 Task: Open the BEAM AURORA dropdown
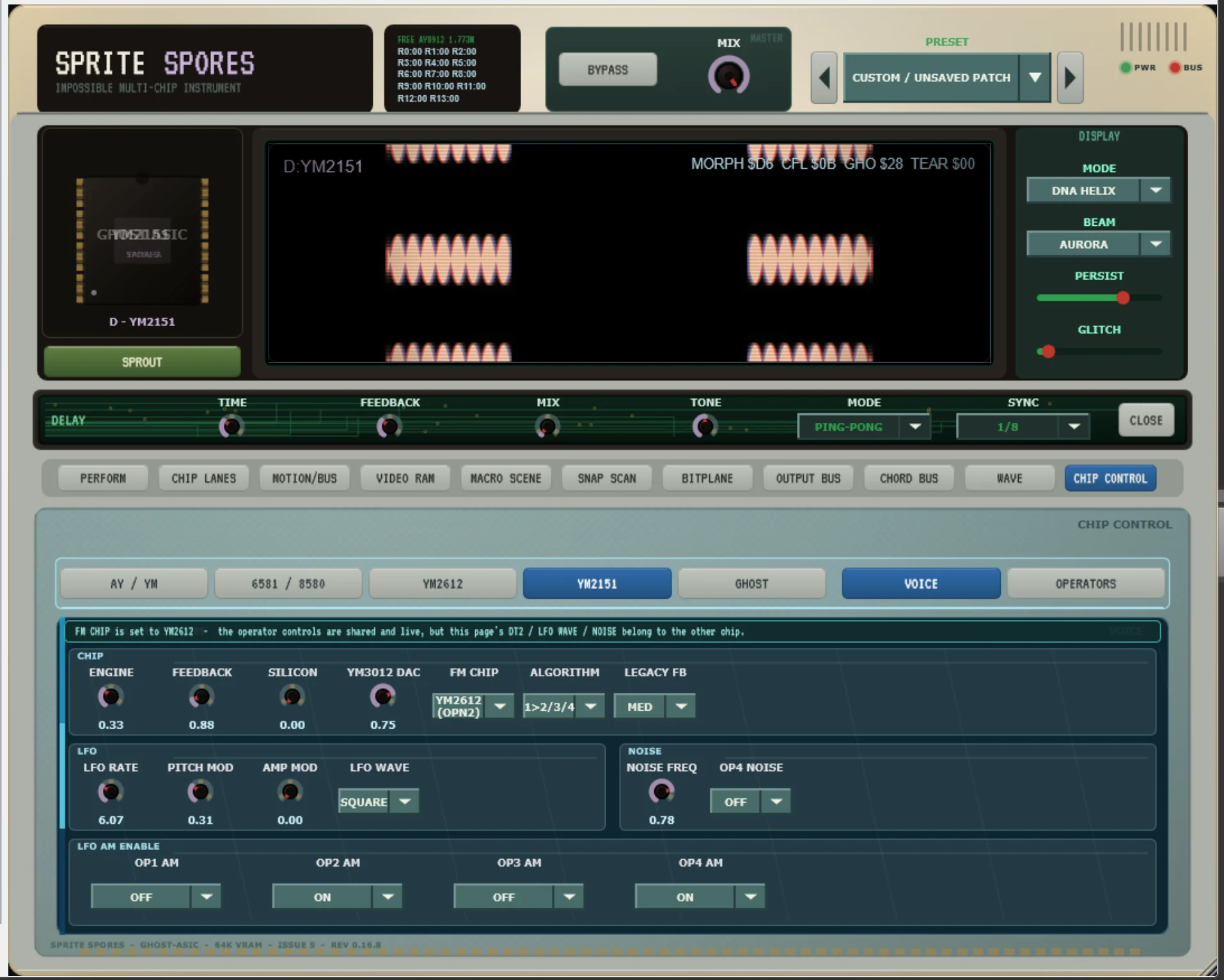pos(1098,244)
